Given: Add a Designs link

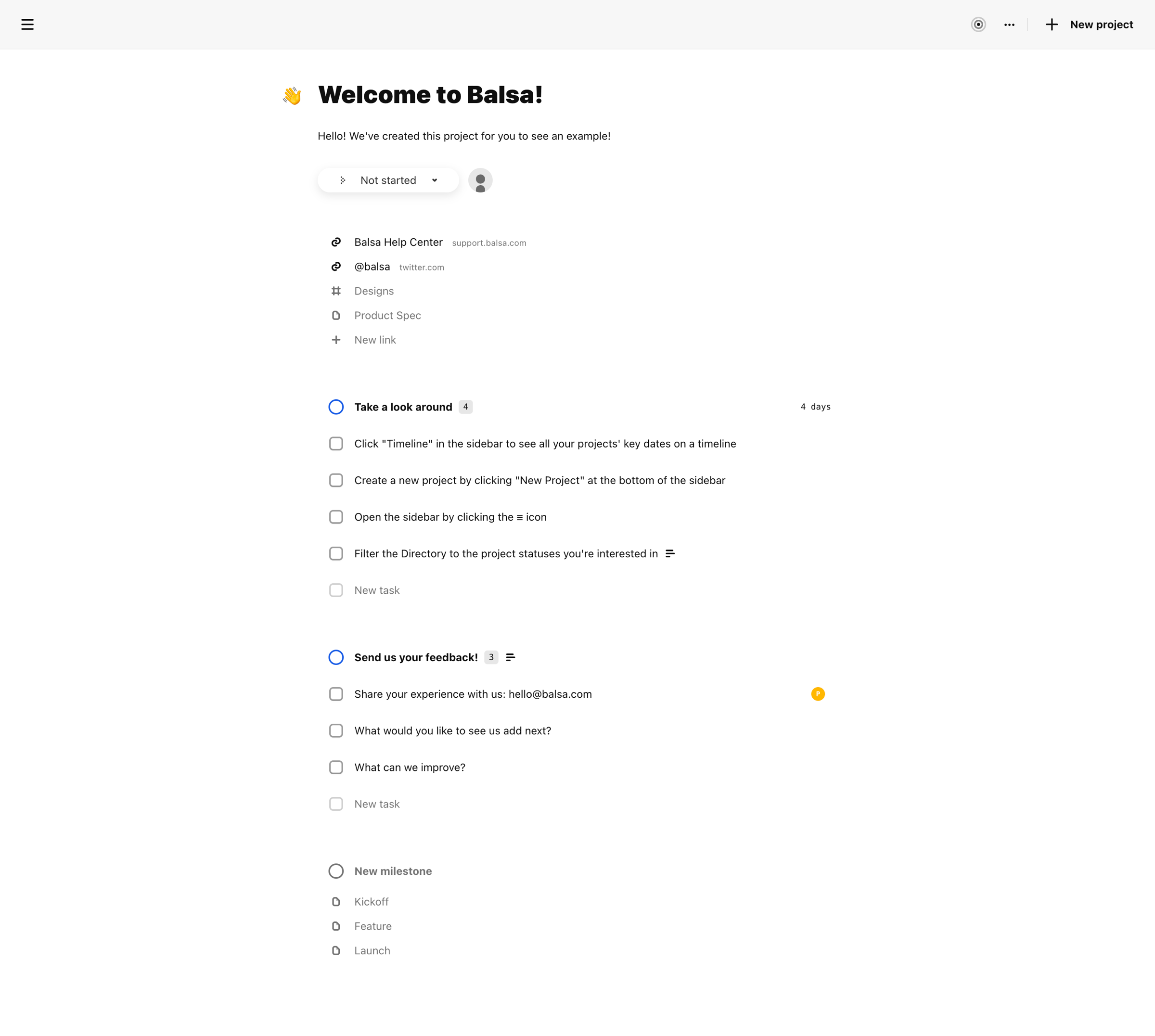Looking at the screenshot, I should click(373, 291).
